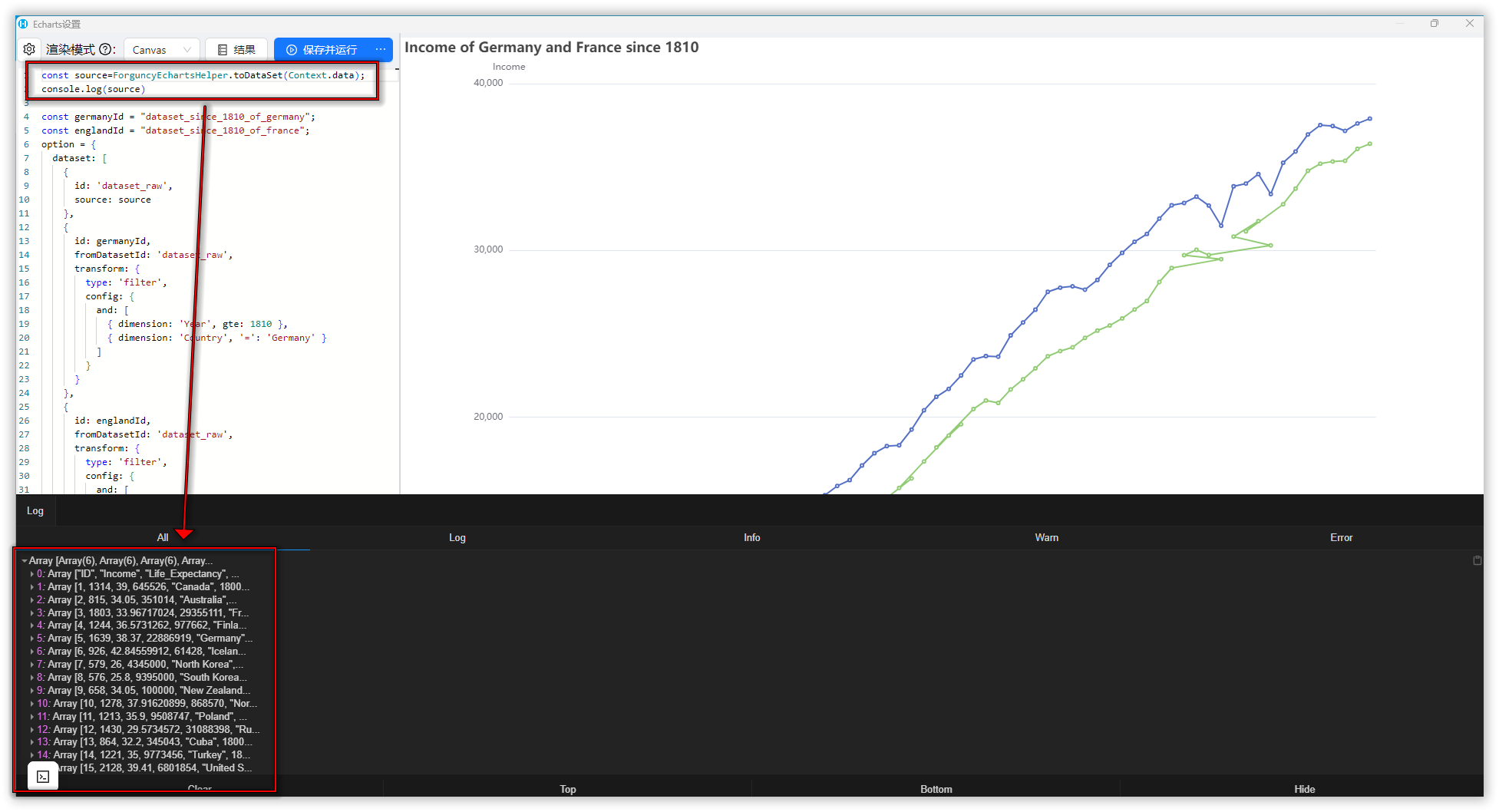Switch to the All filter tab
1499x812 pixels.
163,537
